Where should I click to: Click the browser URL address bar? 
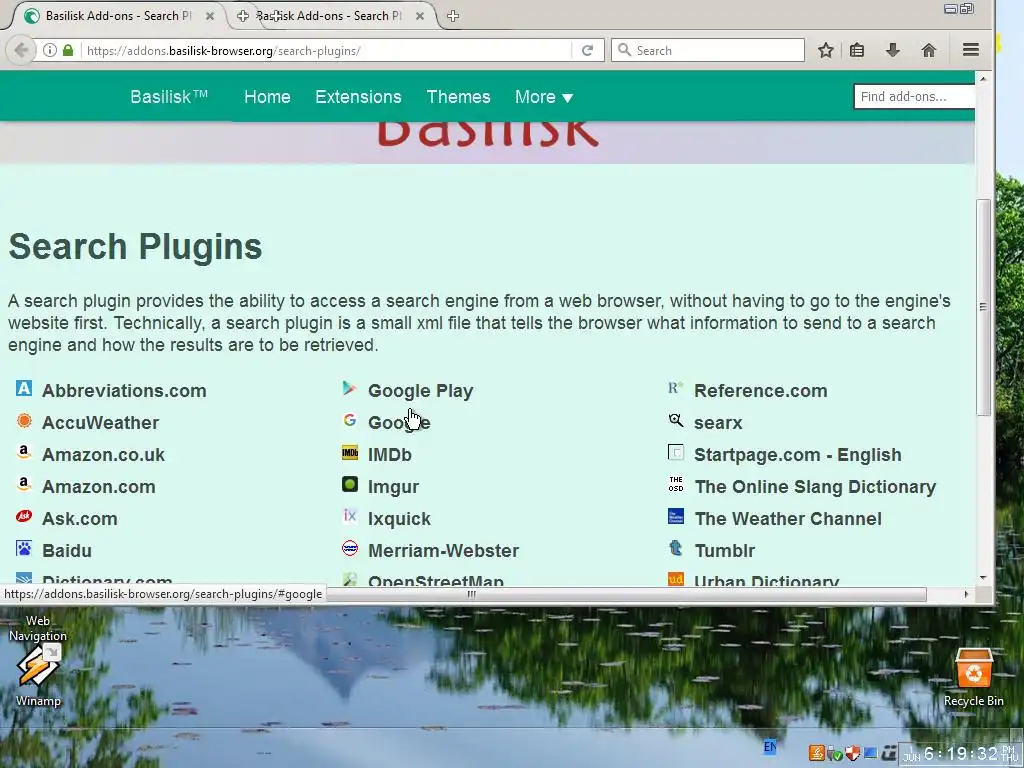click(327, 50)
